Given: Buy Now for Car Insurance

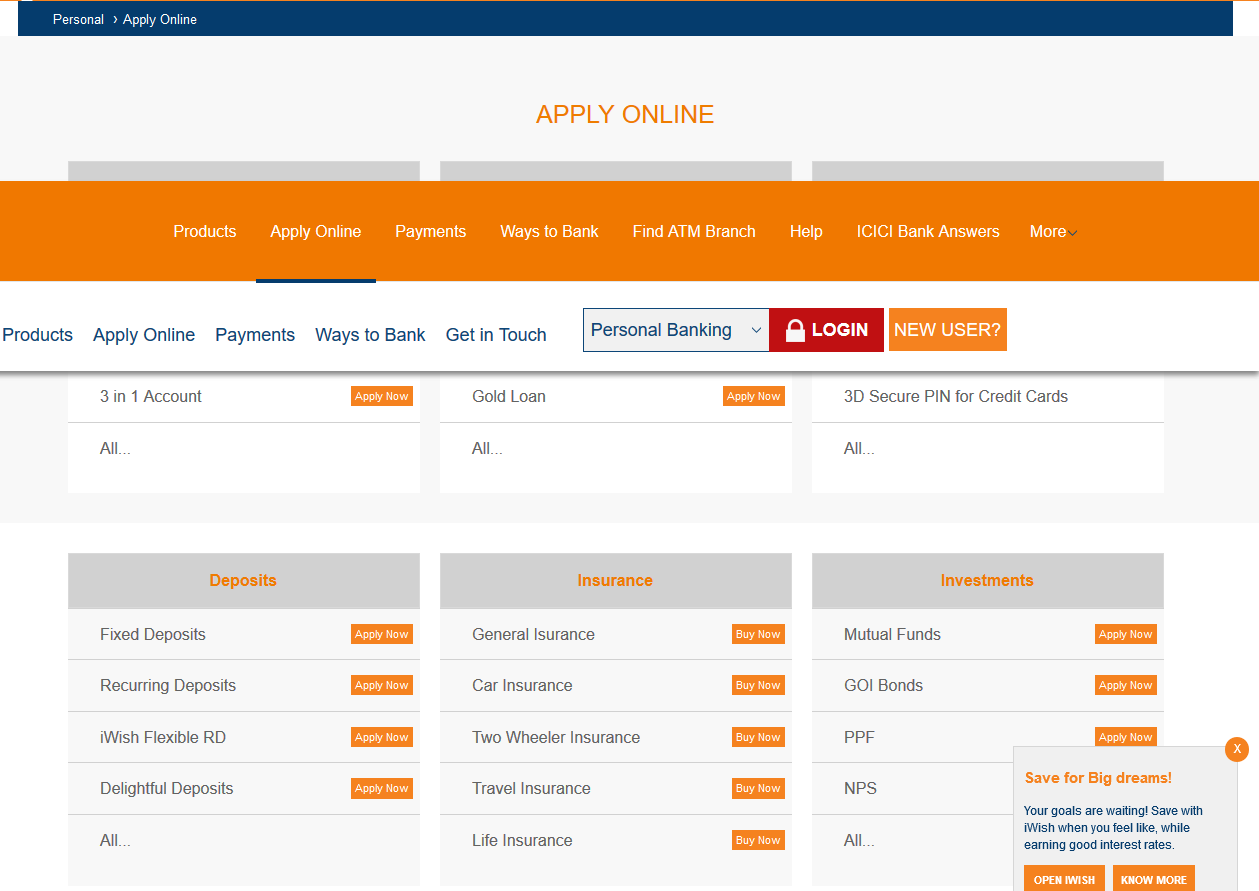Looking at the screenshot, I should click(758, 685).
